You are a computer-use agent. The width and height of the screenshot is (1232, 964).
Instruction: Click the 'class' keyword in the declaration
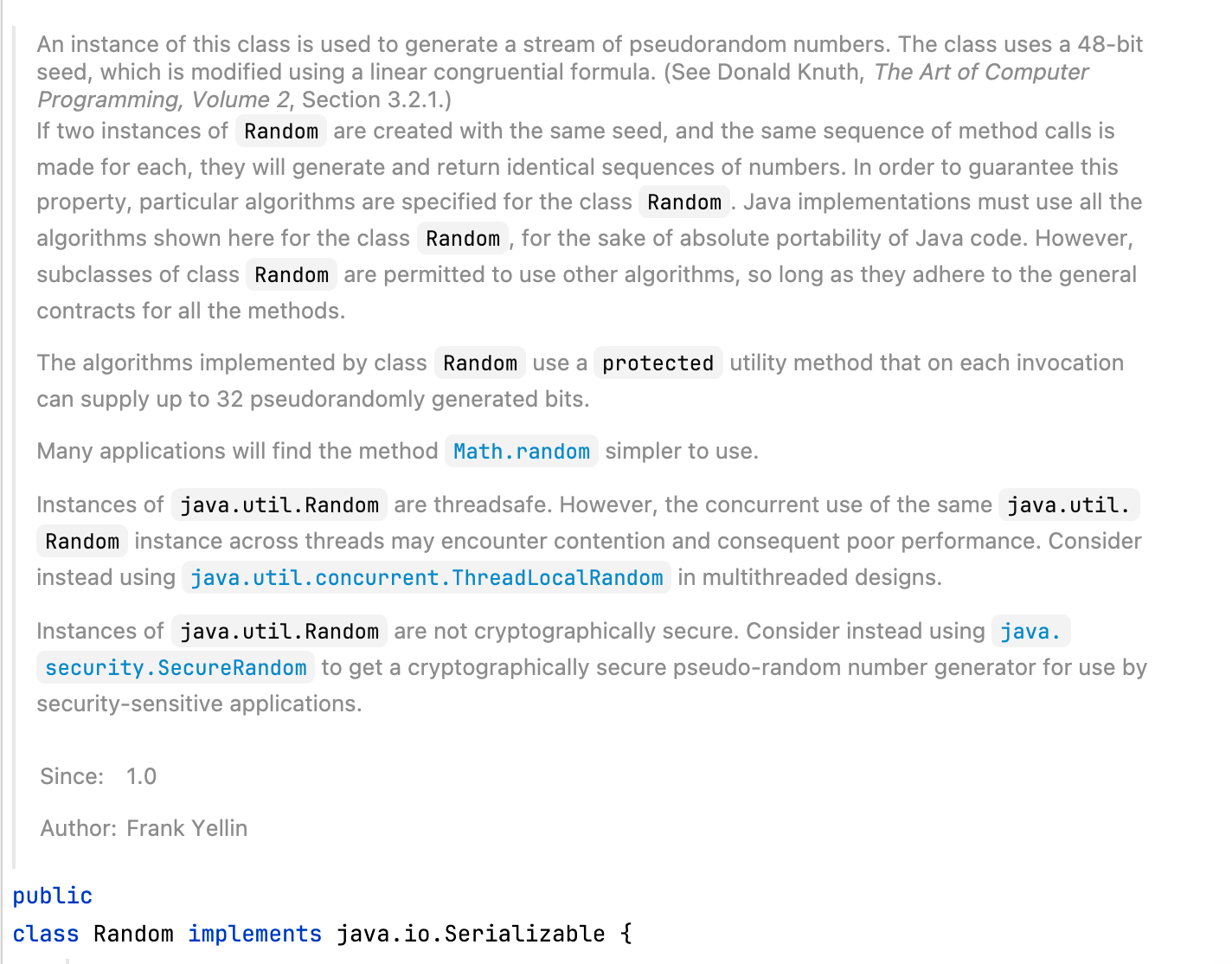(x=45, y=935)
